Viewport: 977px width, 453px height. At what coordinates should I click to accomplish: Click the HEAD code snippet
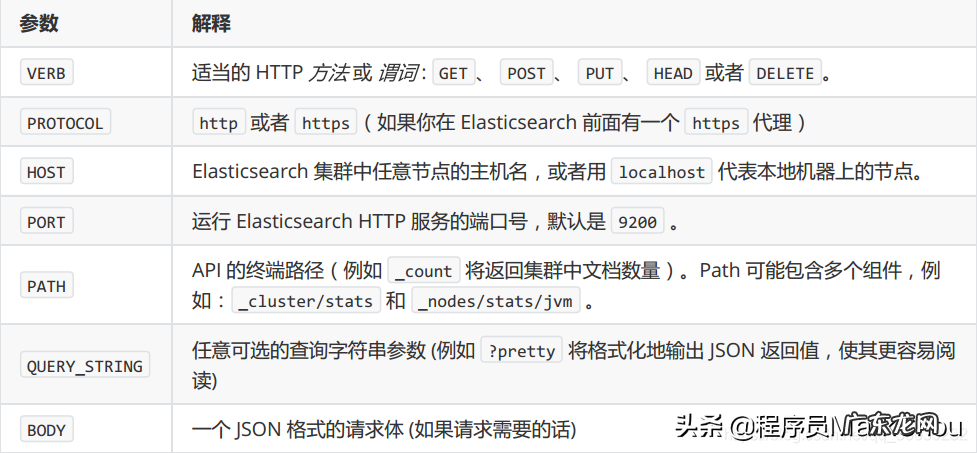pyautogui.click(x=674, y=73)
